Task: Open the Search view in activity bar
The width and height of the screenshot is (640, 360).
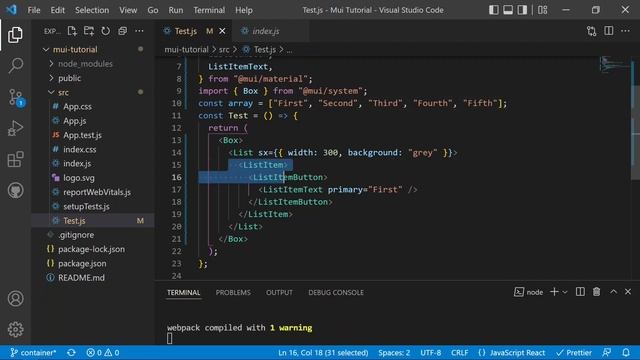Action: (x=15, y=65)
